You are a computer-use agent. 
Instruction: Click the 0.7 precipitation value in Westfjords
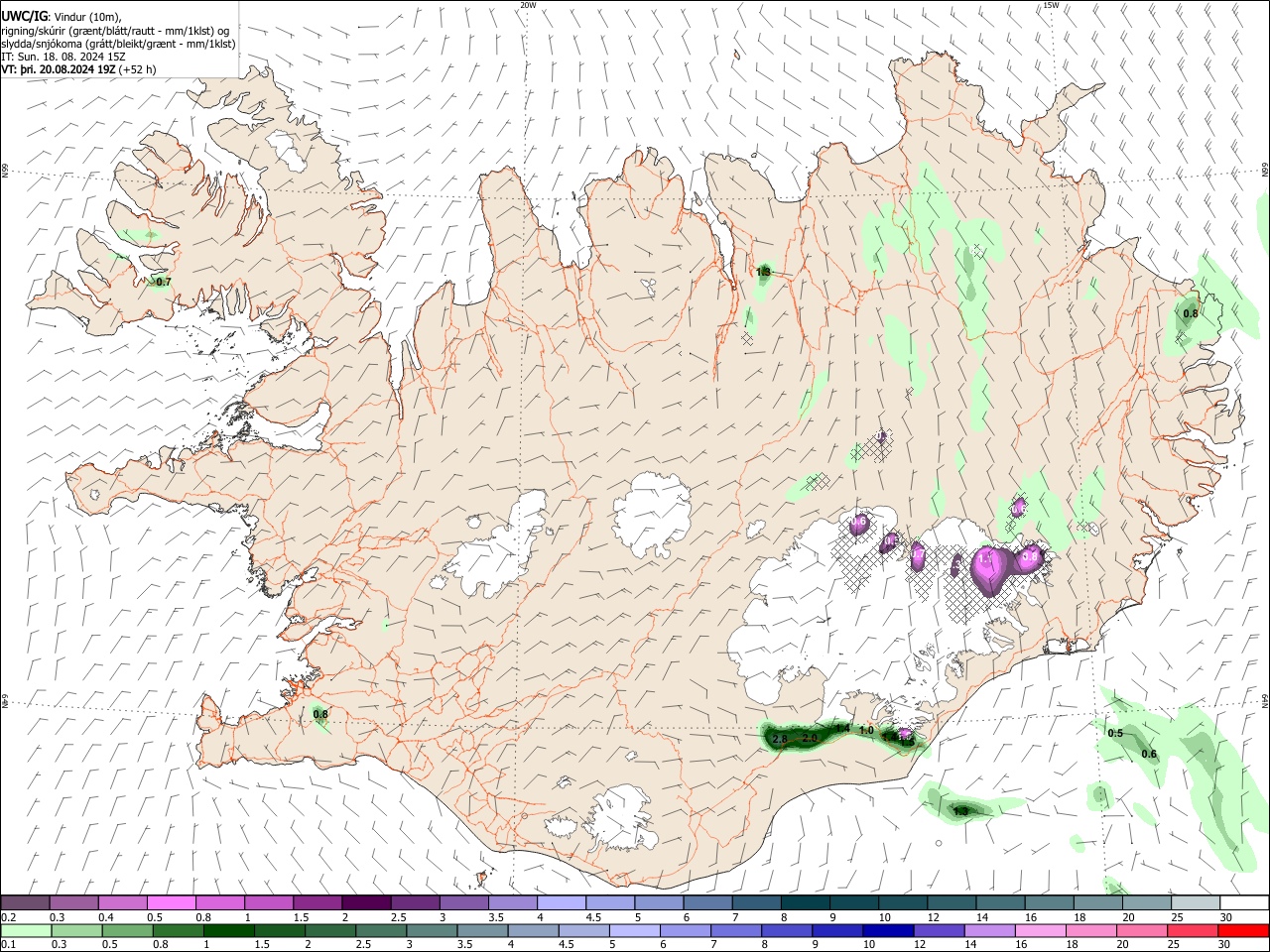coord(164,282)
